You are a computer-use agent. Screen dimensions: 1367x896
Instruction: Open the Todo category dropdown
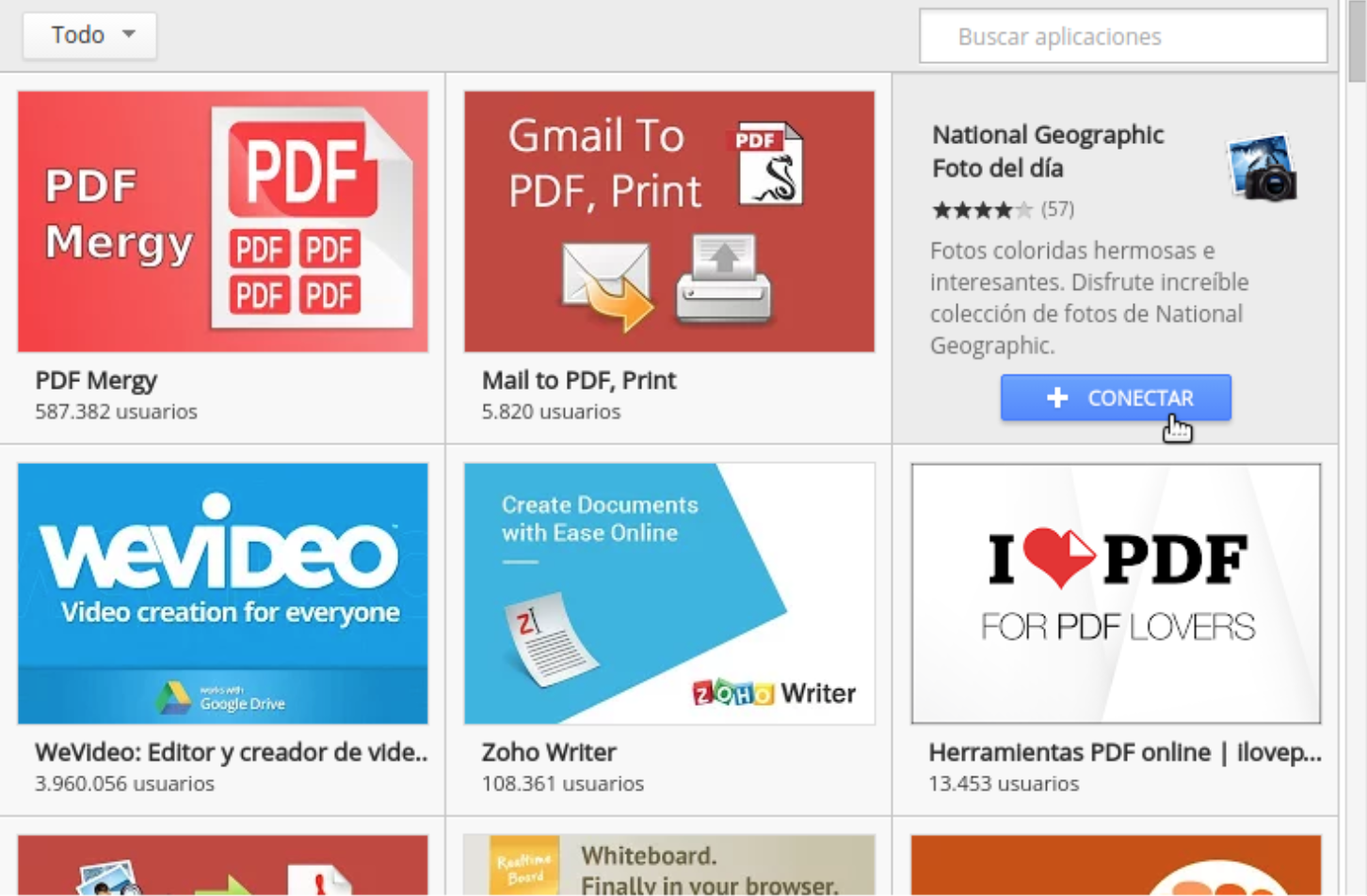pyautogui.click(x=89, y=36)
